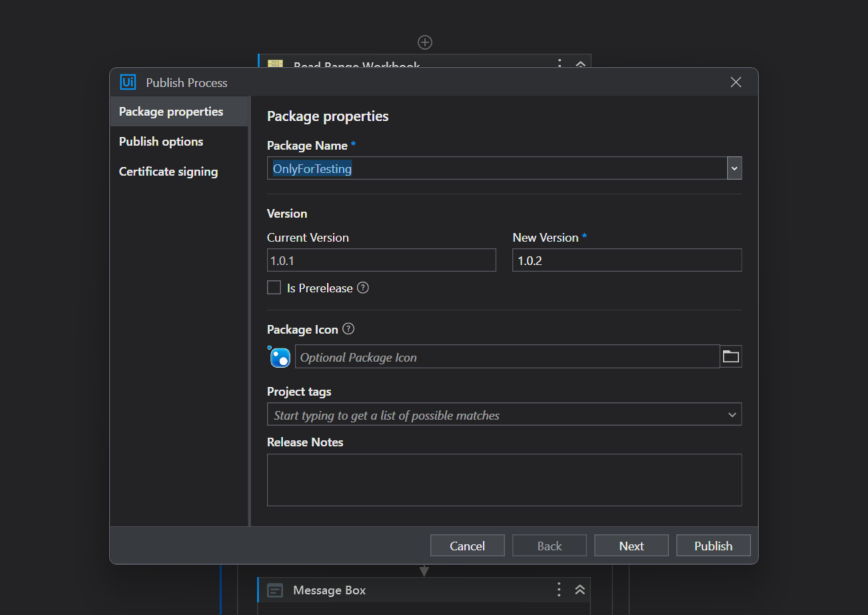The height and width of the screenshot is (615, 868).
Task: Click the New Version input field
Action: pyautogui.click(x=627, y=260)
